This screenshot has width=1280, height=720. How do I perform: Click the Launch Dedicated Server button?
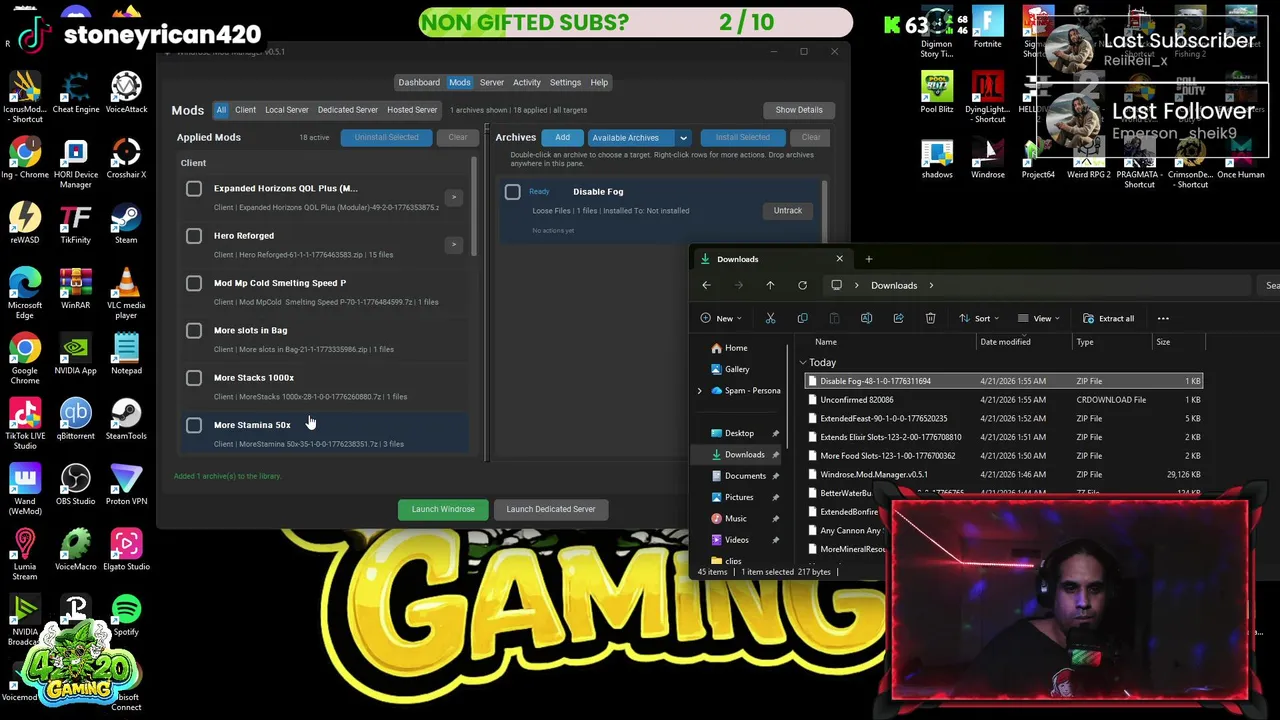(x=551, y=509)
